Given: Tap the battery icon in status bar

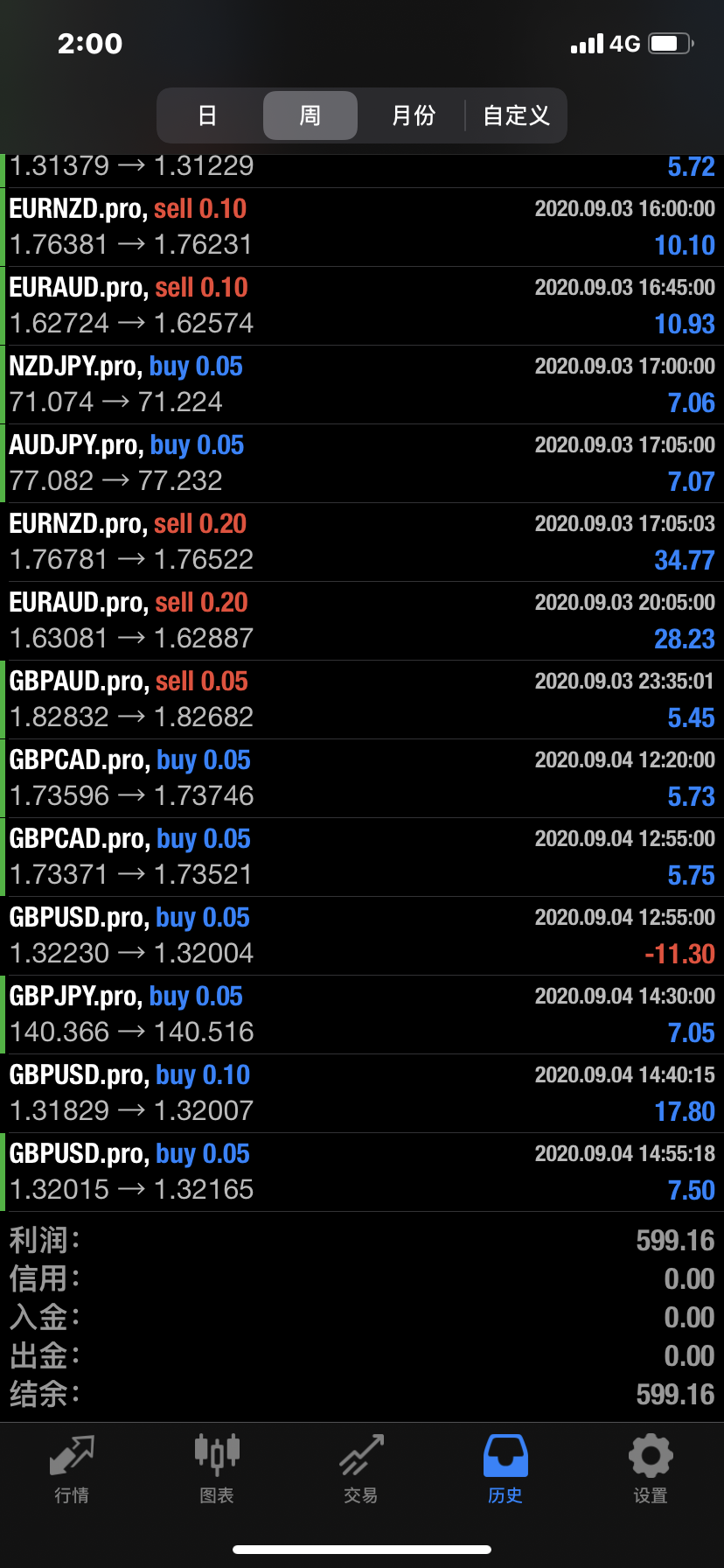Looking at the screenshot, I should pyautogui.click(x=671, y=44).
